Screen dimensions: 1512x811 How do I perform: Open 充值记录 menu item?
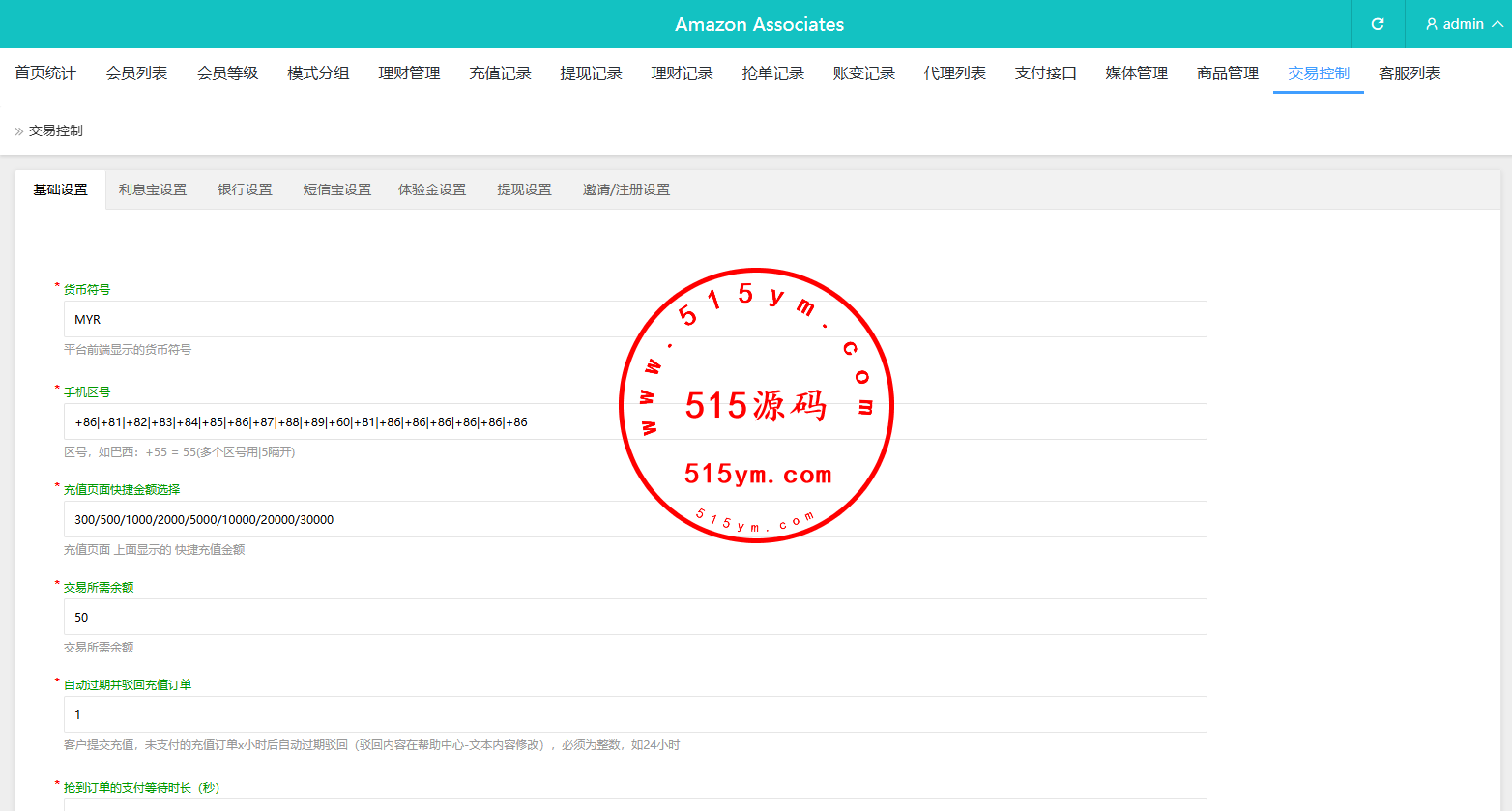pos(500,73)
